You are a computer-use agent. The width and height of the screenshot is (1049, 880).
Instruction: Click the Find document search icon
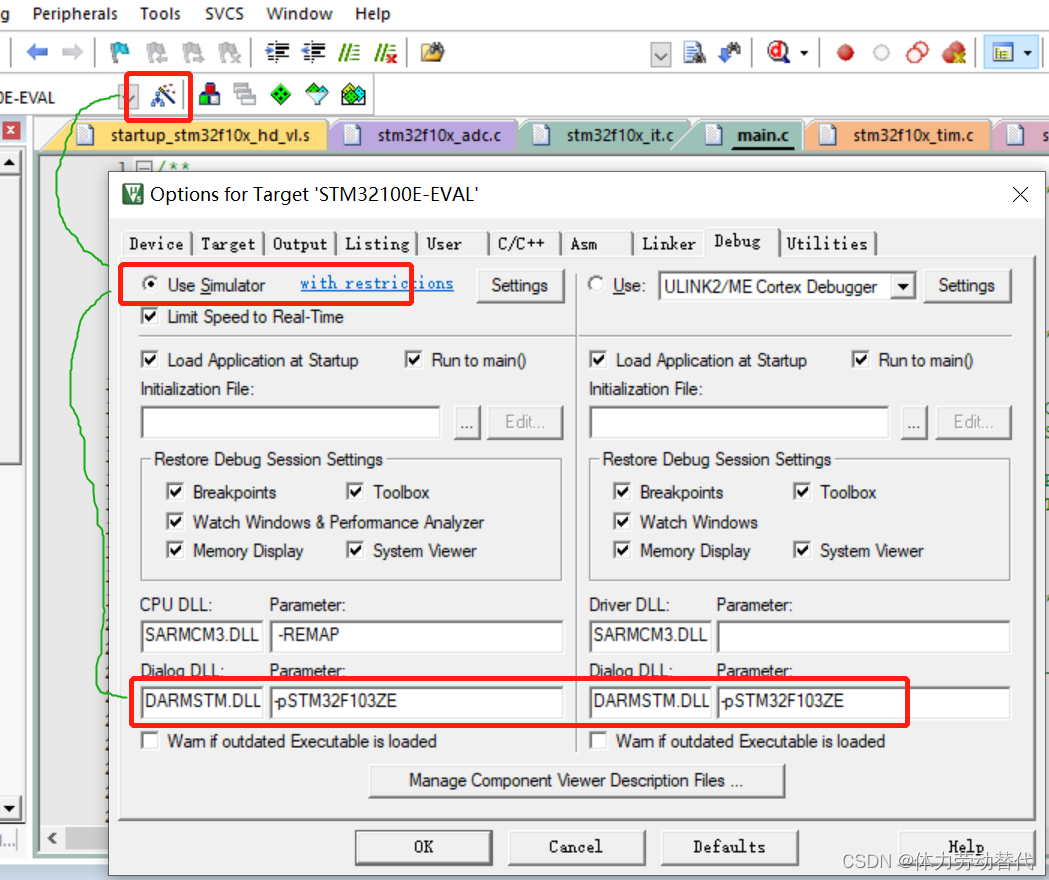[694, 52]
